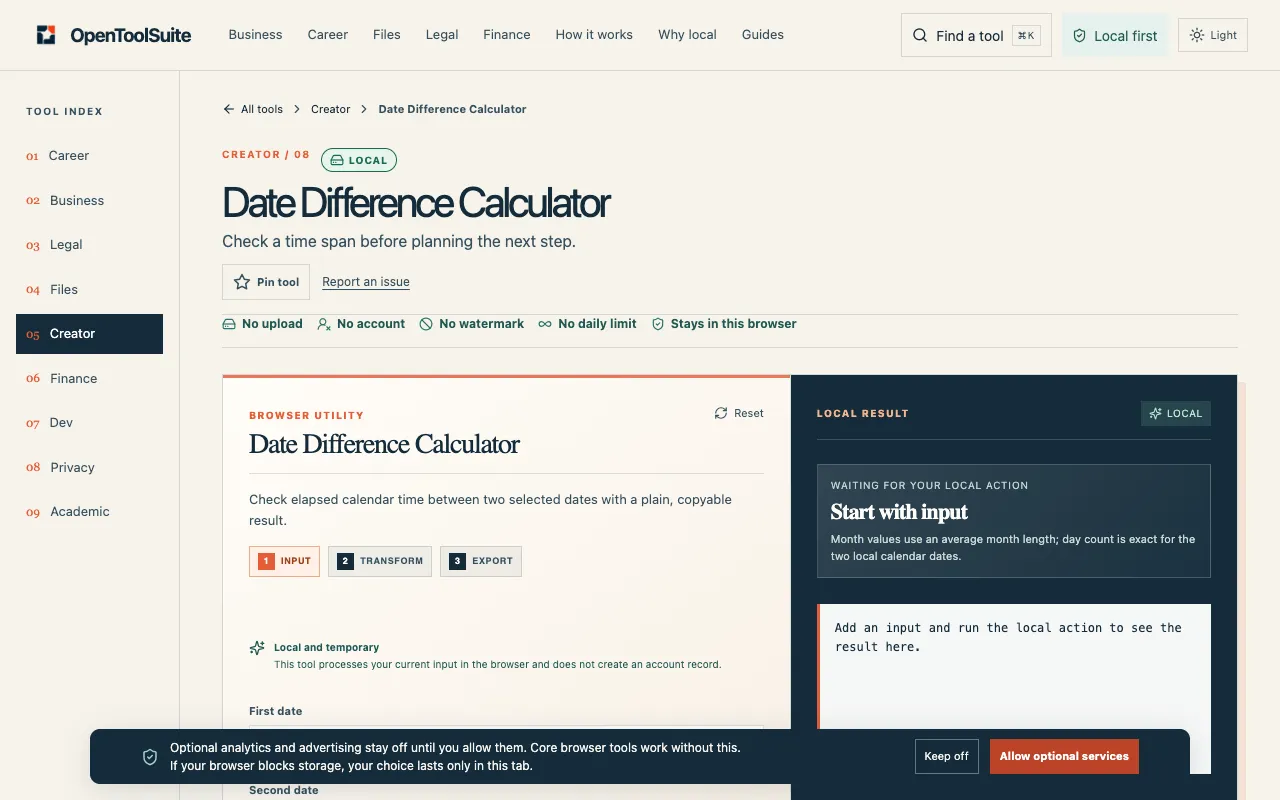Click the sparkle icon in the dark LOCAL badge
1280x800 pixels.
(x=1156, y=413)
